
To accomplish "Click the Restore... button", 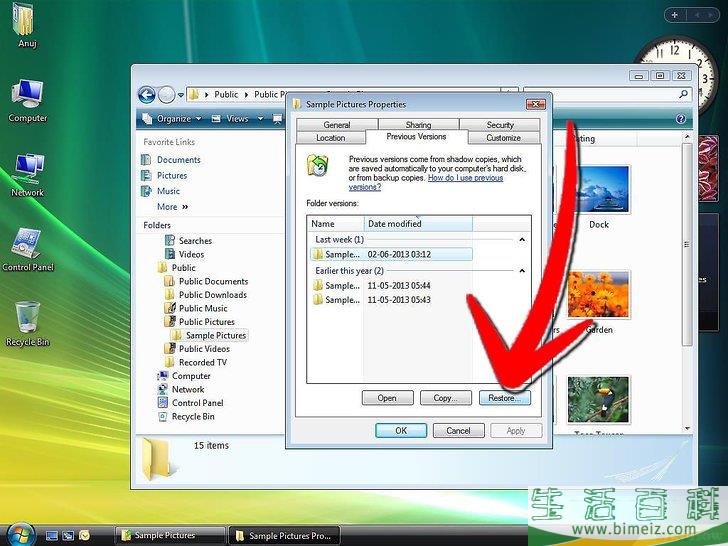I will 505,398.
